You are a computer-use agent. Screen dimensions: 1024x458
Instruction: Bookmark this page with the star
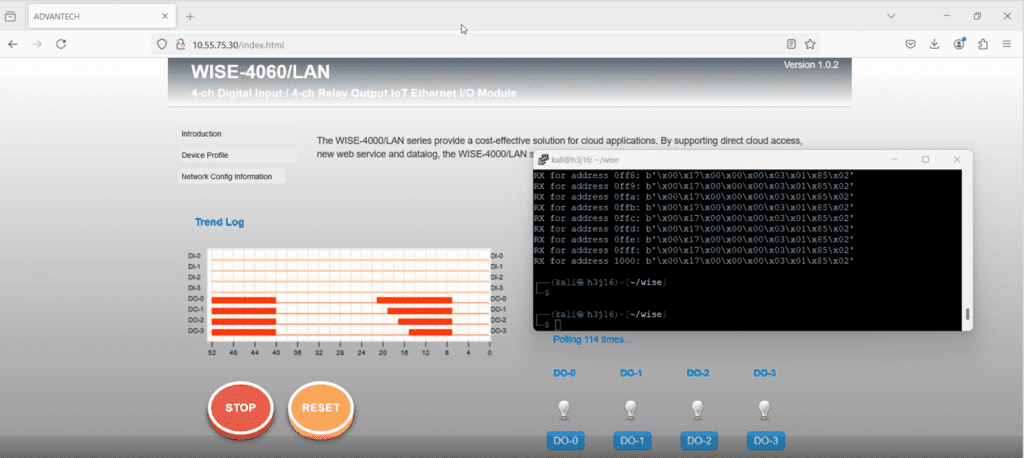point(810,44)
